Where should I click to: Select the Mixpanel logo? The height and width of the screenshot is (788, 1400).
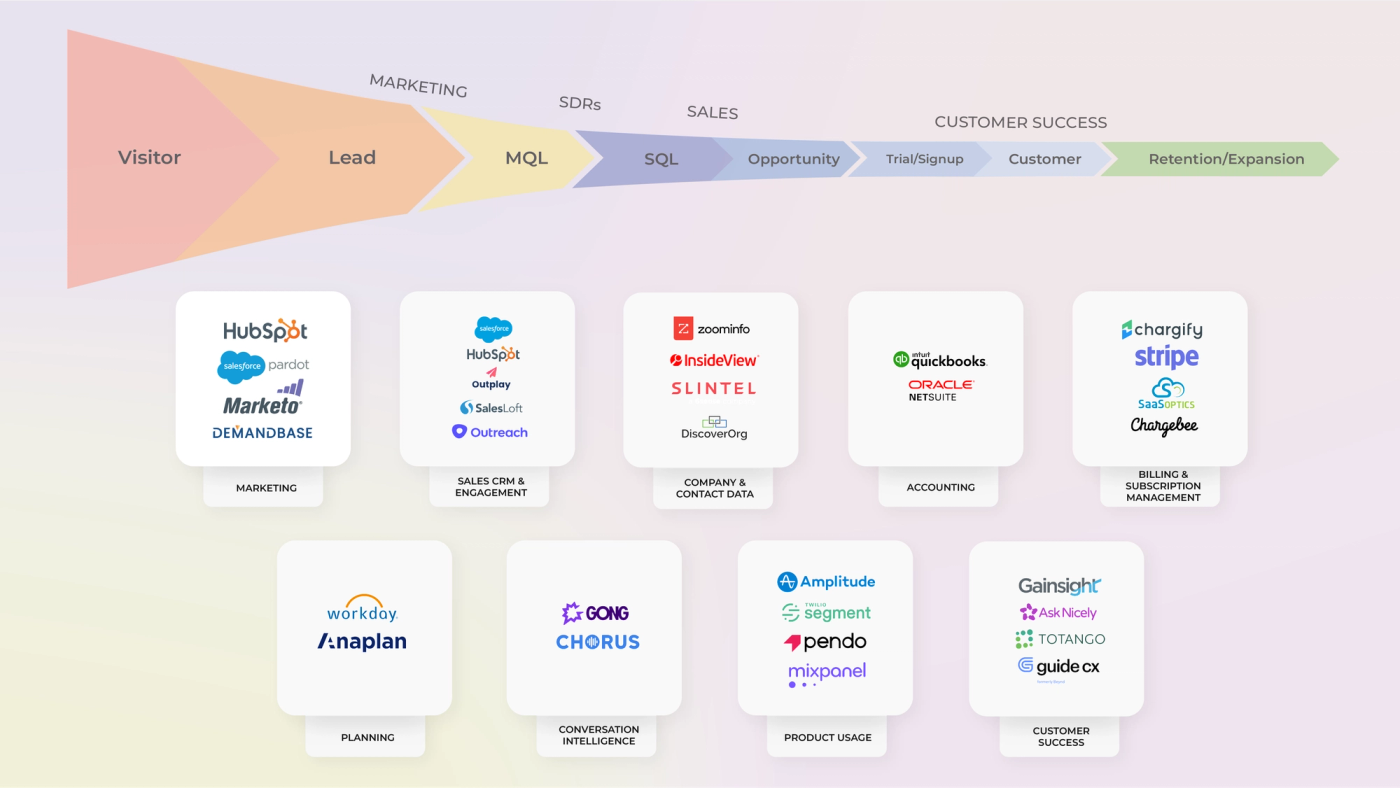[826, 674]
